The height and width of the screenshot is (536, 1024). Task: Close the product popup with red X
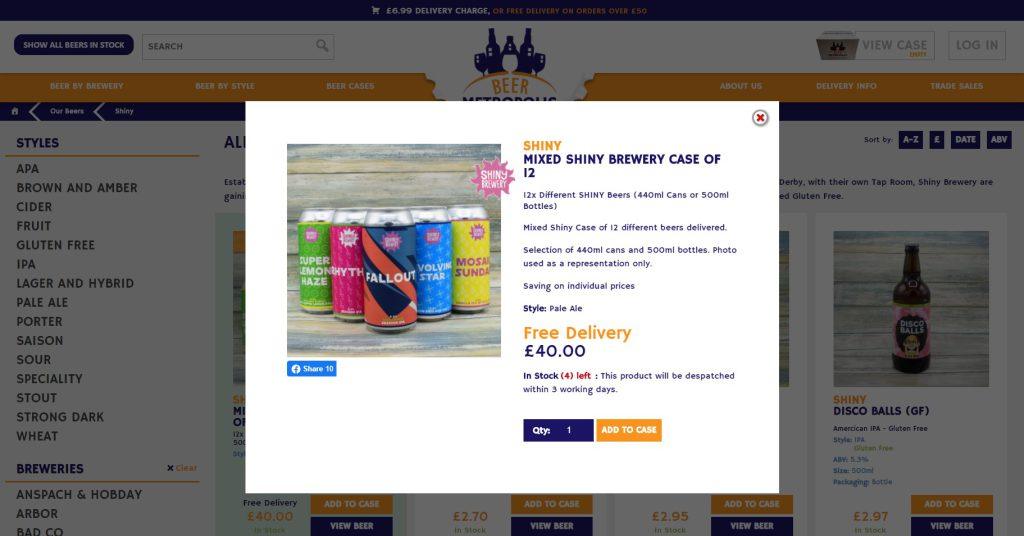pos(760,118)
